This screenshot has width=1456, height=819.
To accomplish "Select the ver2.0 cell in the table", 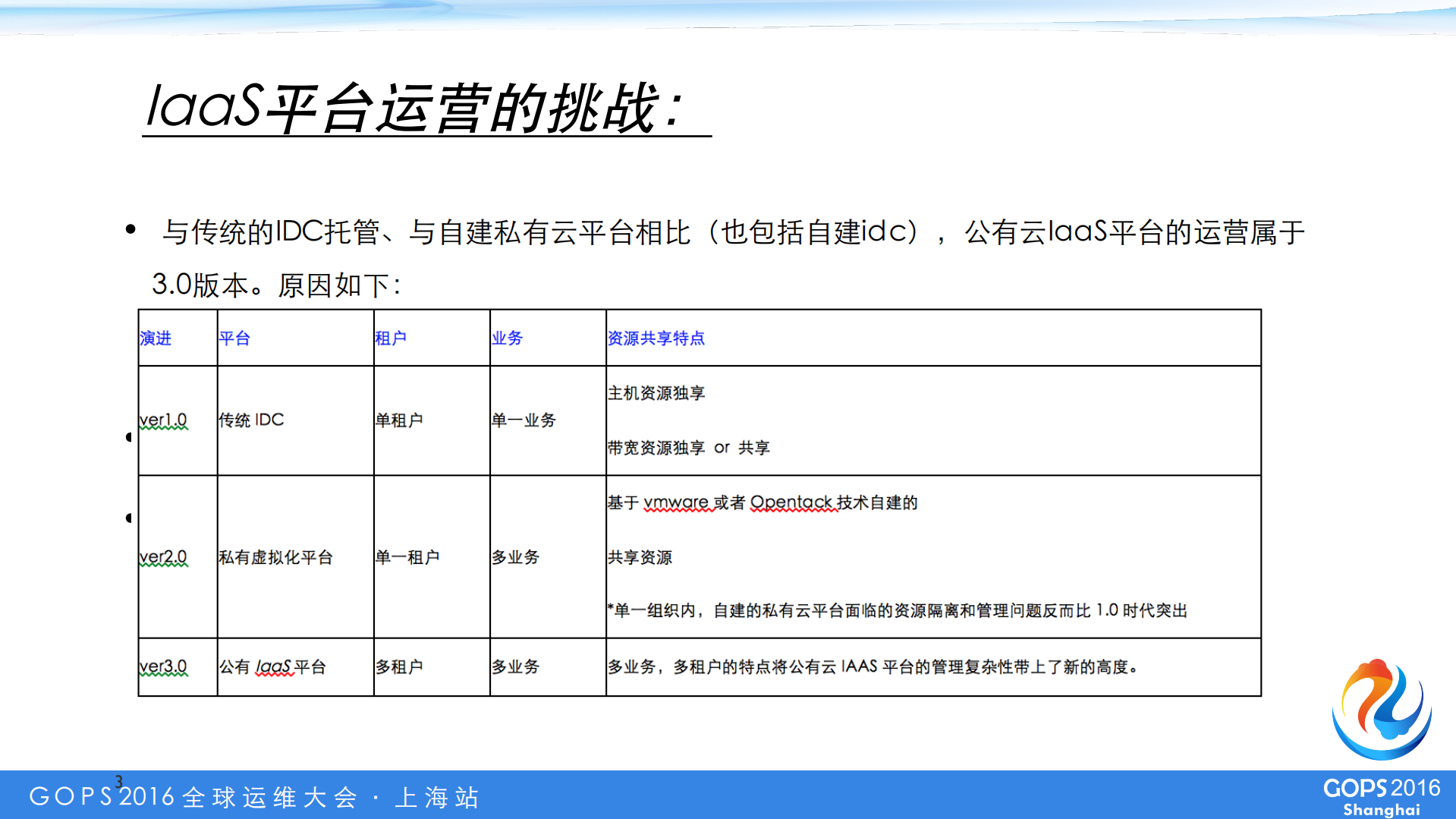I will [162, 557].
